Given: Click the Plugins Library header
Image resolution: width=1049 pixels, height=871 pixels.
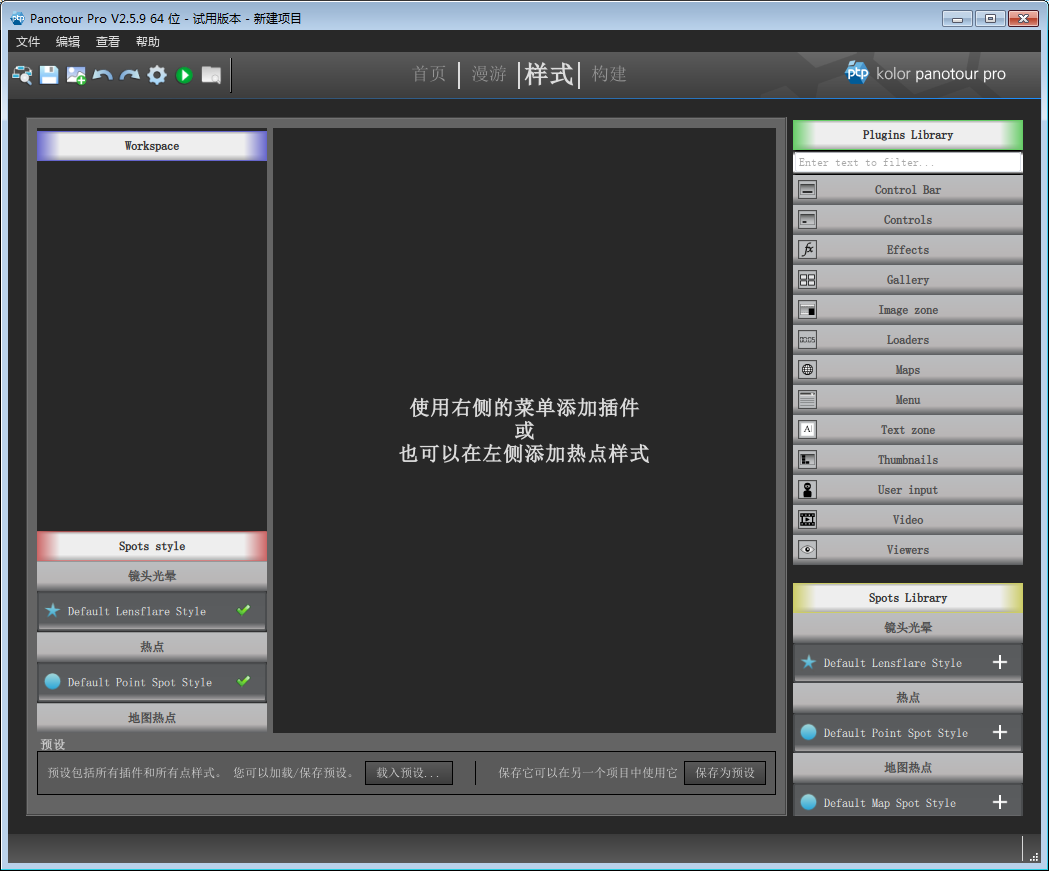Looking at the screenshot, I should click(908, 134).
